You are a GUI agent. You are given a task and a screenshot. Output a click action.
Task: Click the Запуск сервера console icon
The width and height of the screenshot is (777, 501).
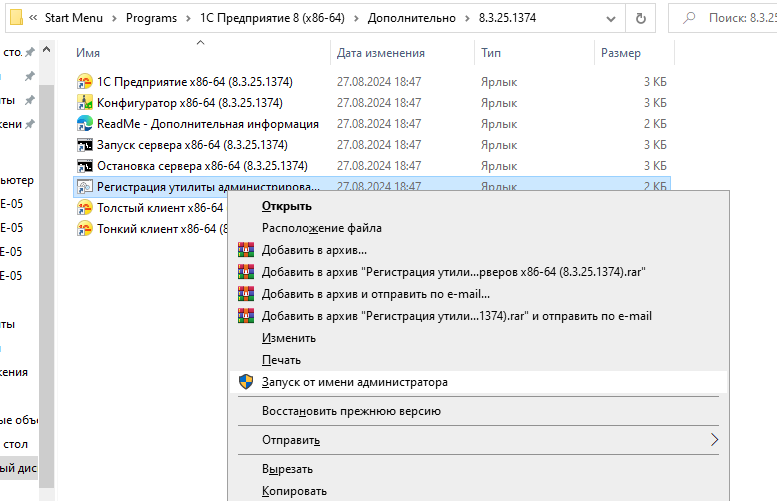(x=85, y=145)
